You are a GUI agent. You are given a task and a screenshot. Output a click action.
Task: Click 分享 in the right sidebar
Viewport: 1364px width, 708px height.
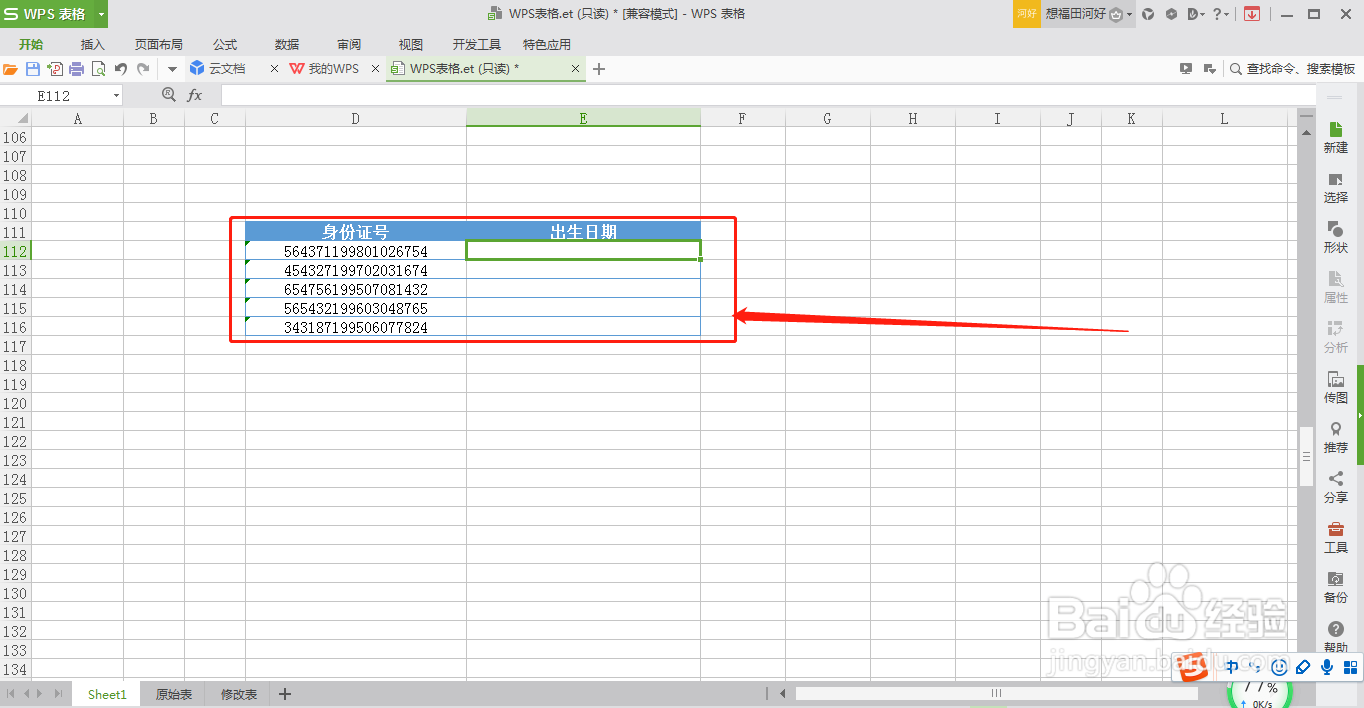tap(1335, 487)
